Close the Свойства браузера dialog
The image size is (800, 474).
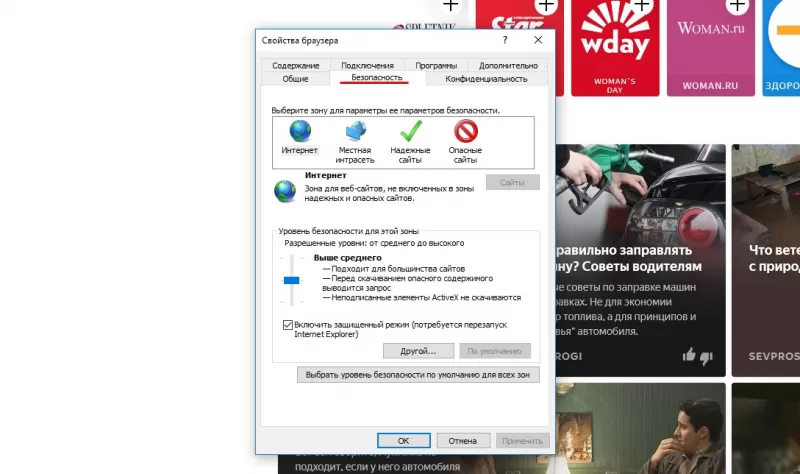coord(538,40)
